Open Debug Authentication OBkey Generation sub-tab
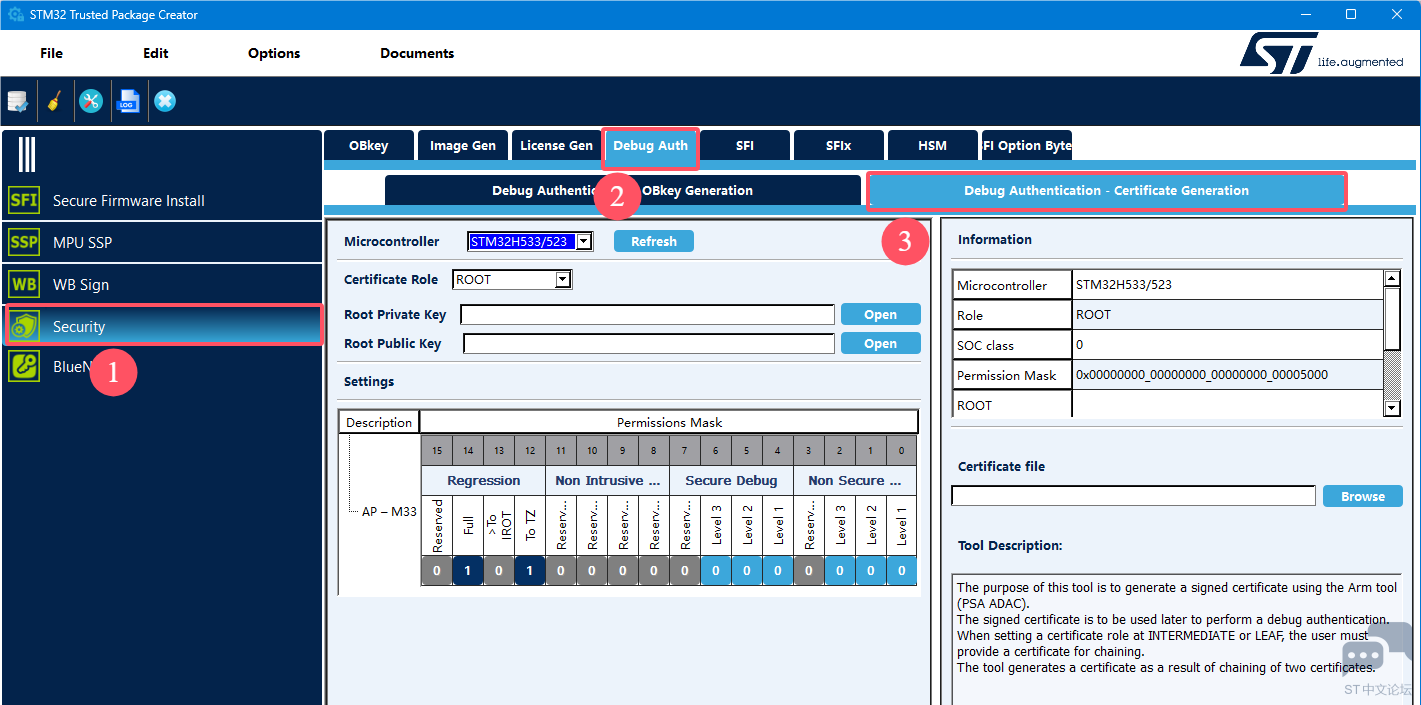This screenshot has width=1421, height=705. (x=622, y=190)
